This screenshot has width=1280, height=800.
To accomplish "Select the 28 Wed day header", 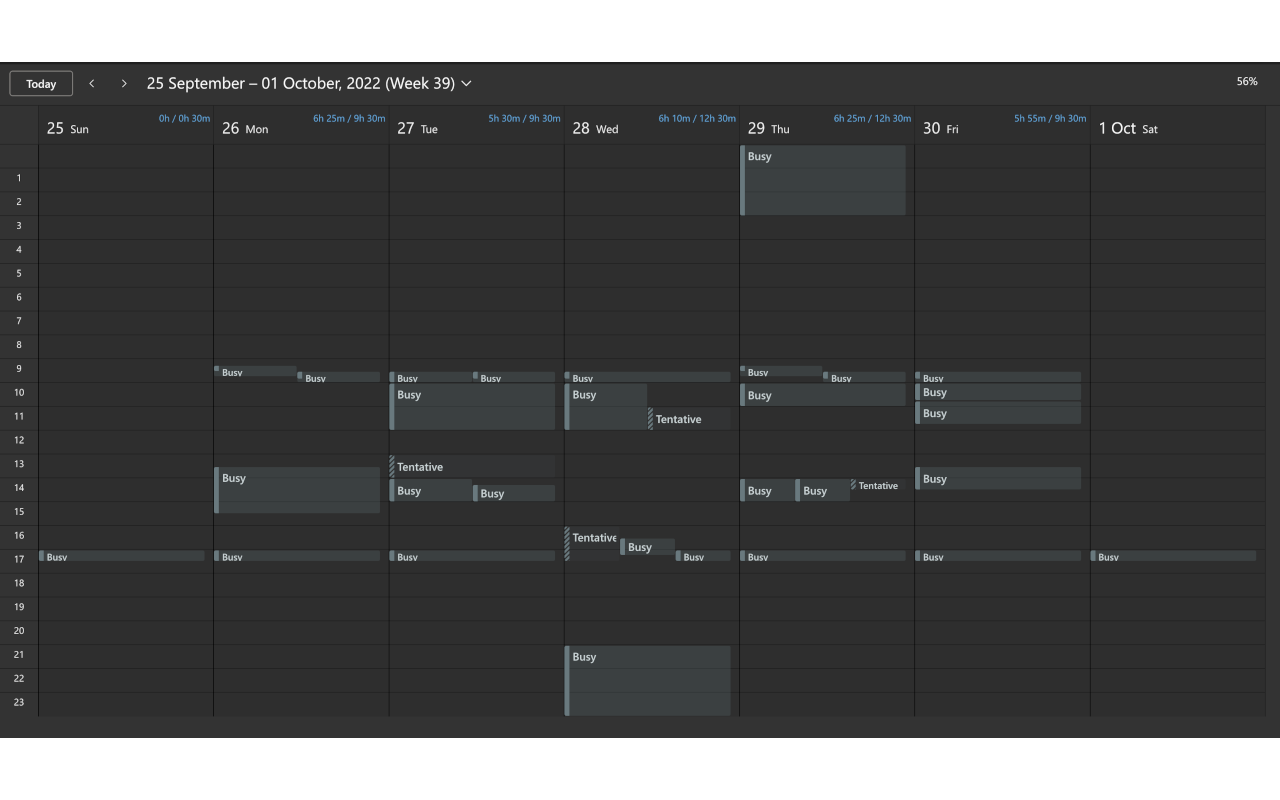I will click(x=595, y=128).
